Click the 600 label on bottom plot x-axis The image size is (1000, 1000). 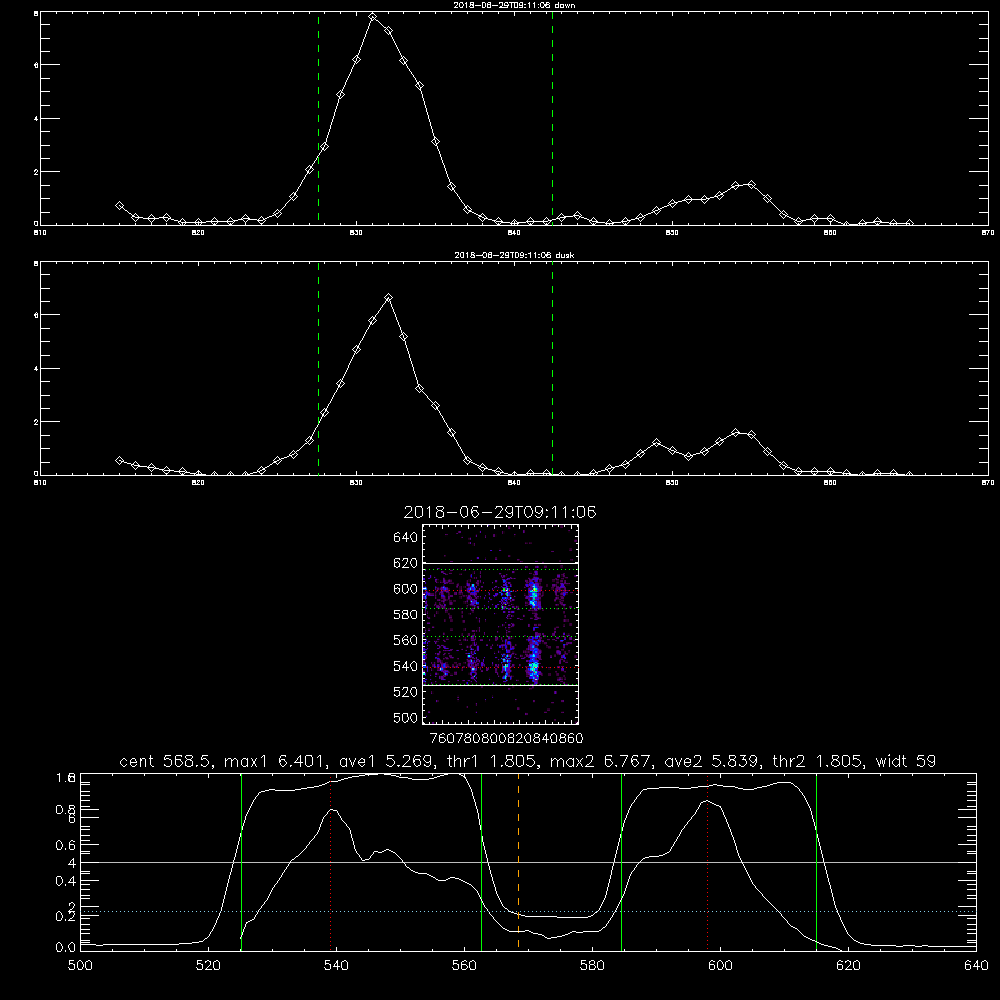721,966
